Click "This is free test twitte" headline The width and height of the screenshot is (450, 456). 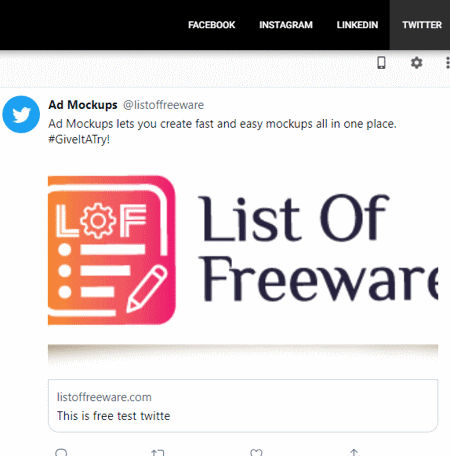click(113, 416)
